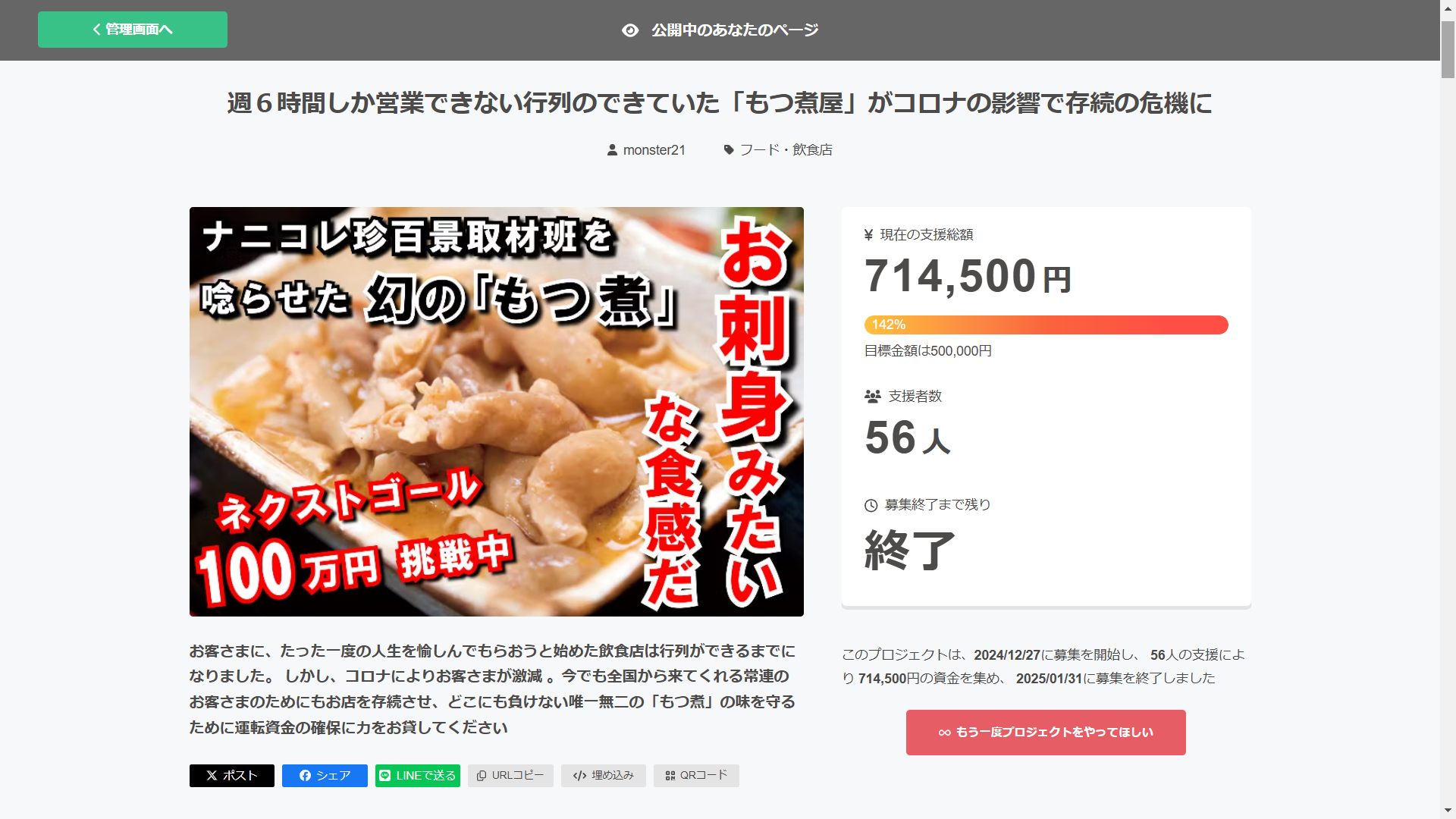Click もう一度プロジェクトをやってほしい button

[x=1046, y=733]
